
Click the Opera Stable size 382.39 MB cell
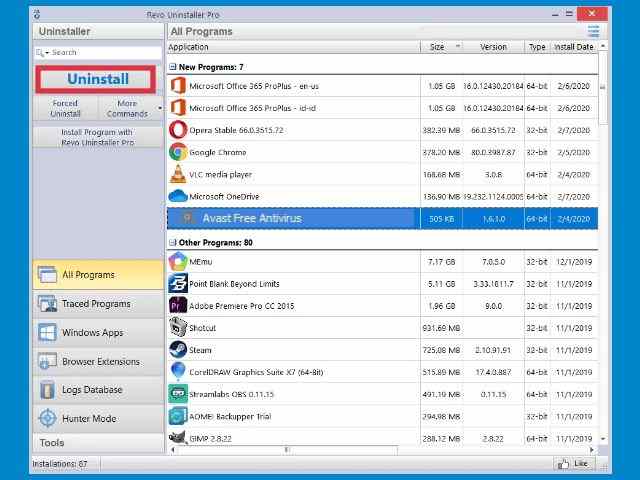(x=442, y=130)
